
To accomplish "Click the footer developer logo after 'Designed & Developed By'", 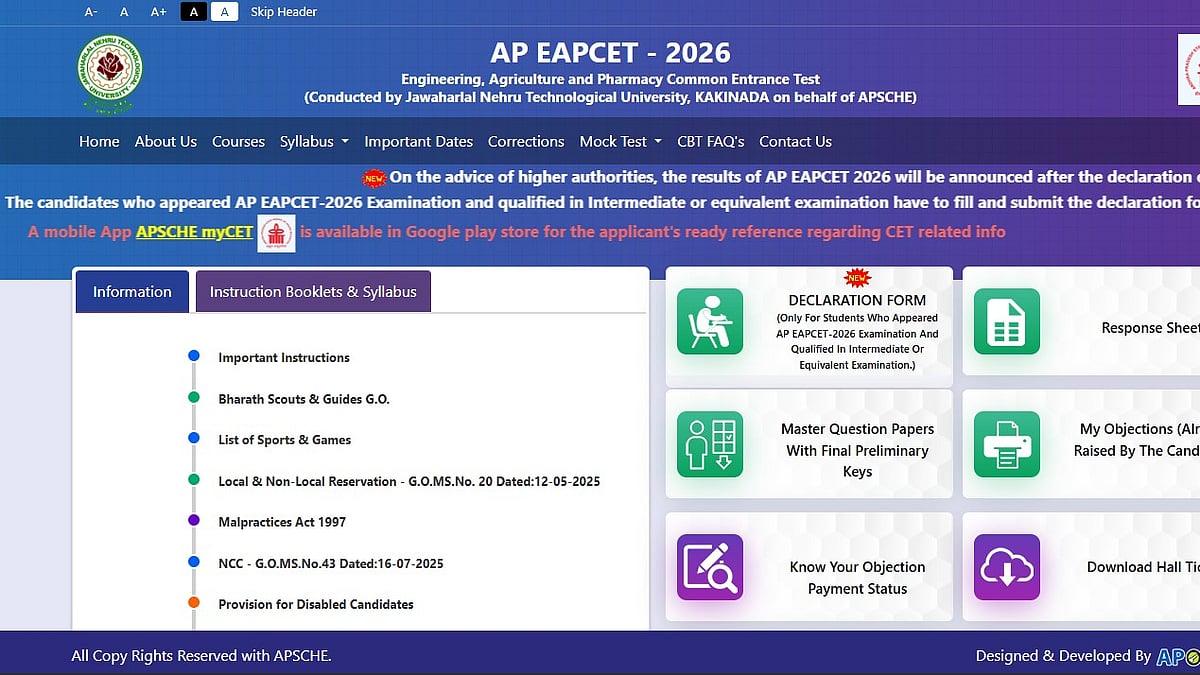I will 1178,657.
